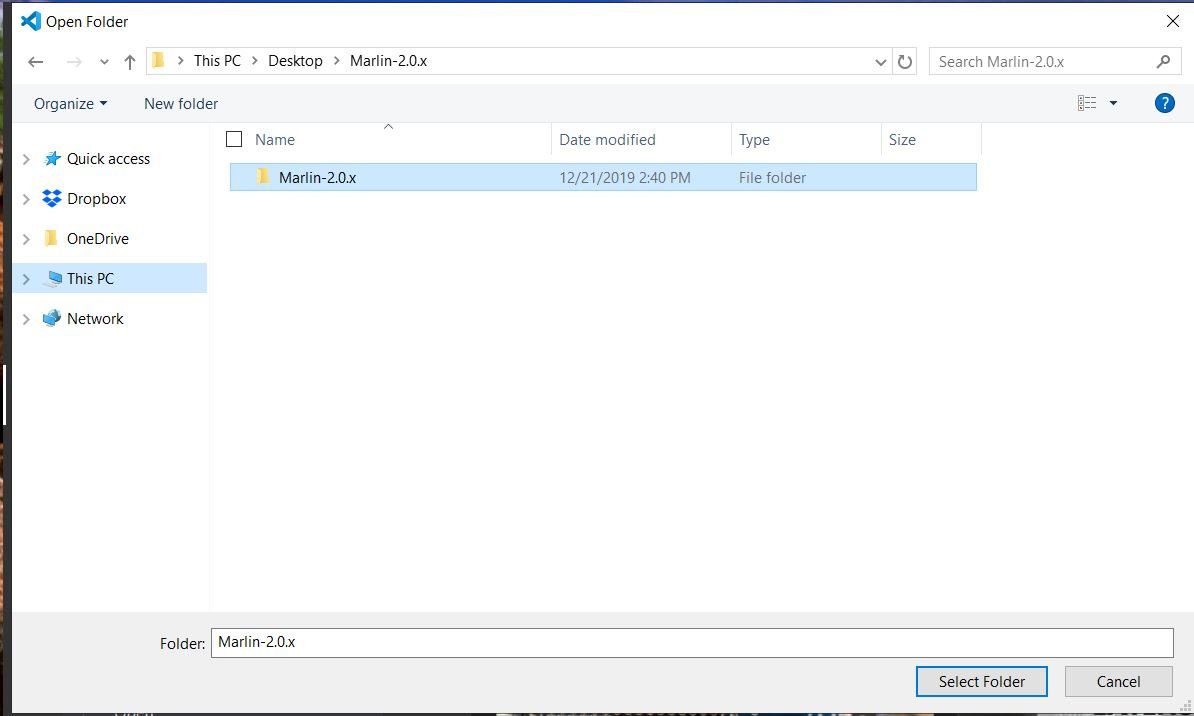Select This PC in the address breadcrumb

click(x=217, y=61)
